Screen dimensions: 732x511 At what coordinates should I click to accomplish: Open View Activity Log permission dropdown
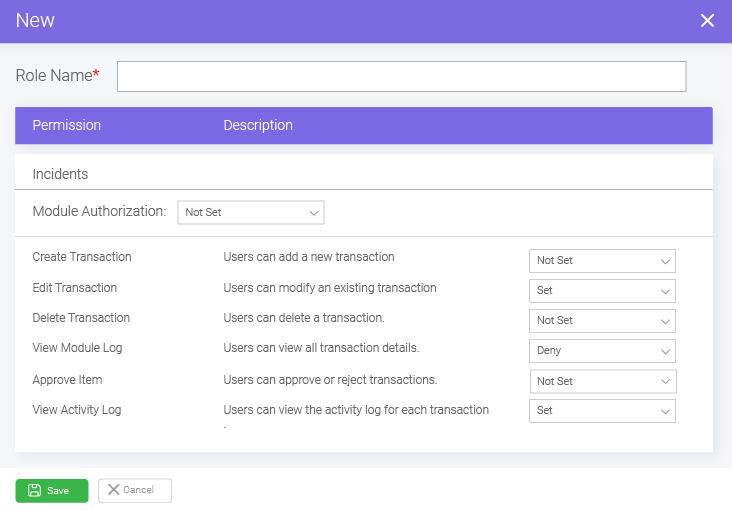point(602,411)
